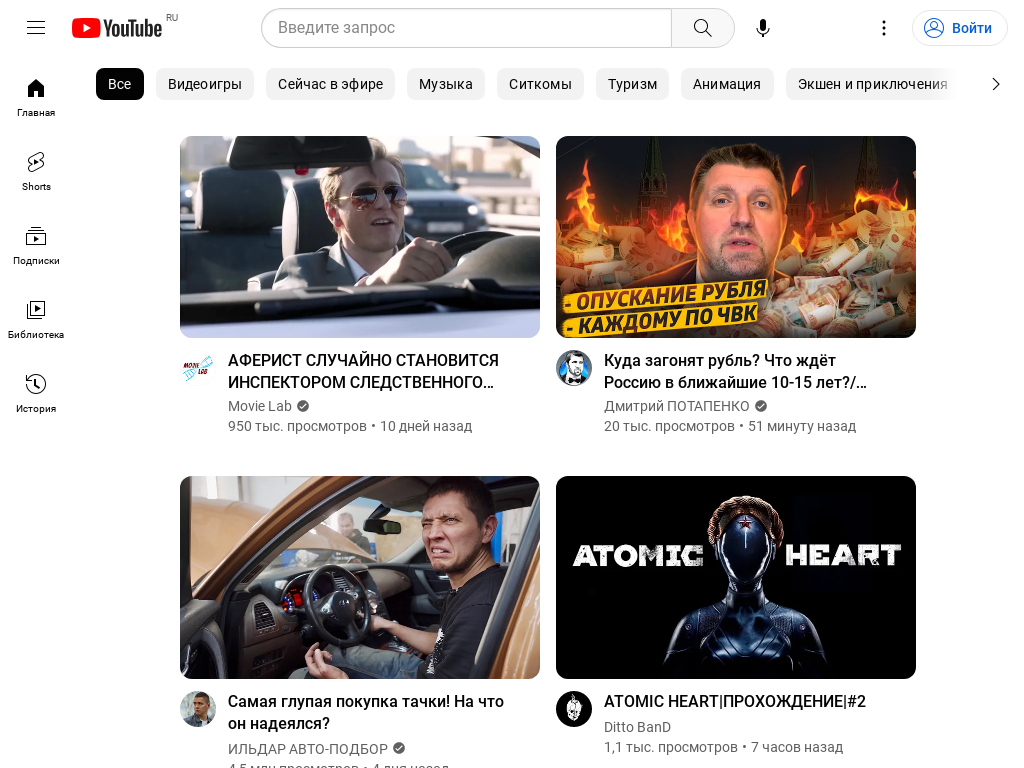
Task: Visit the Movie Lab channel name
Action: pyautogui.click(x=259, y=406)
